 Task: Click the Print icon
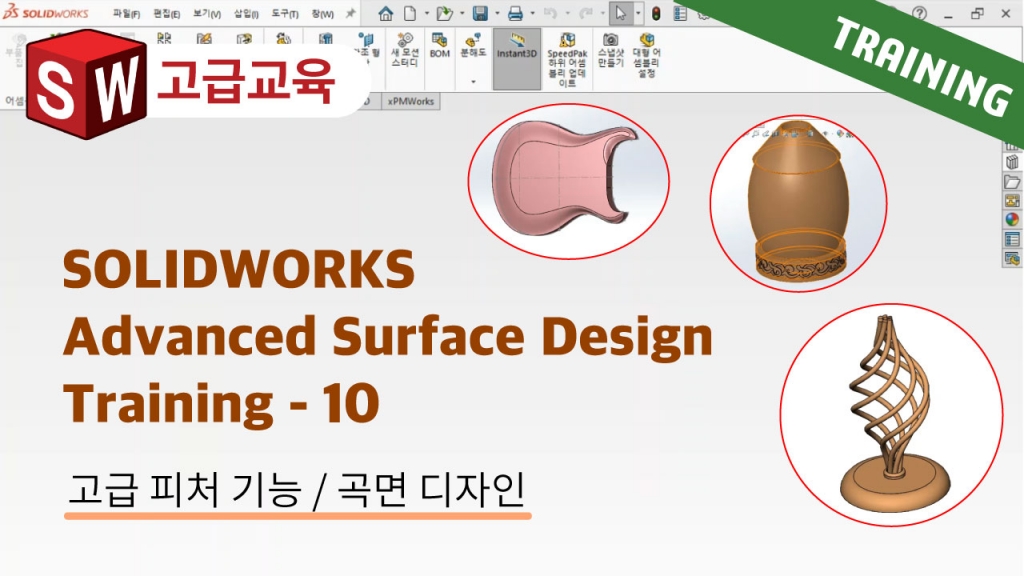click(x=515, y=13)
